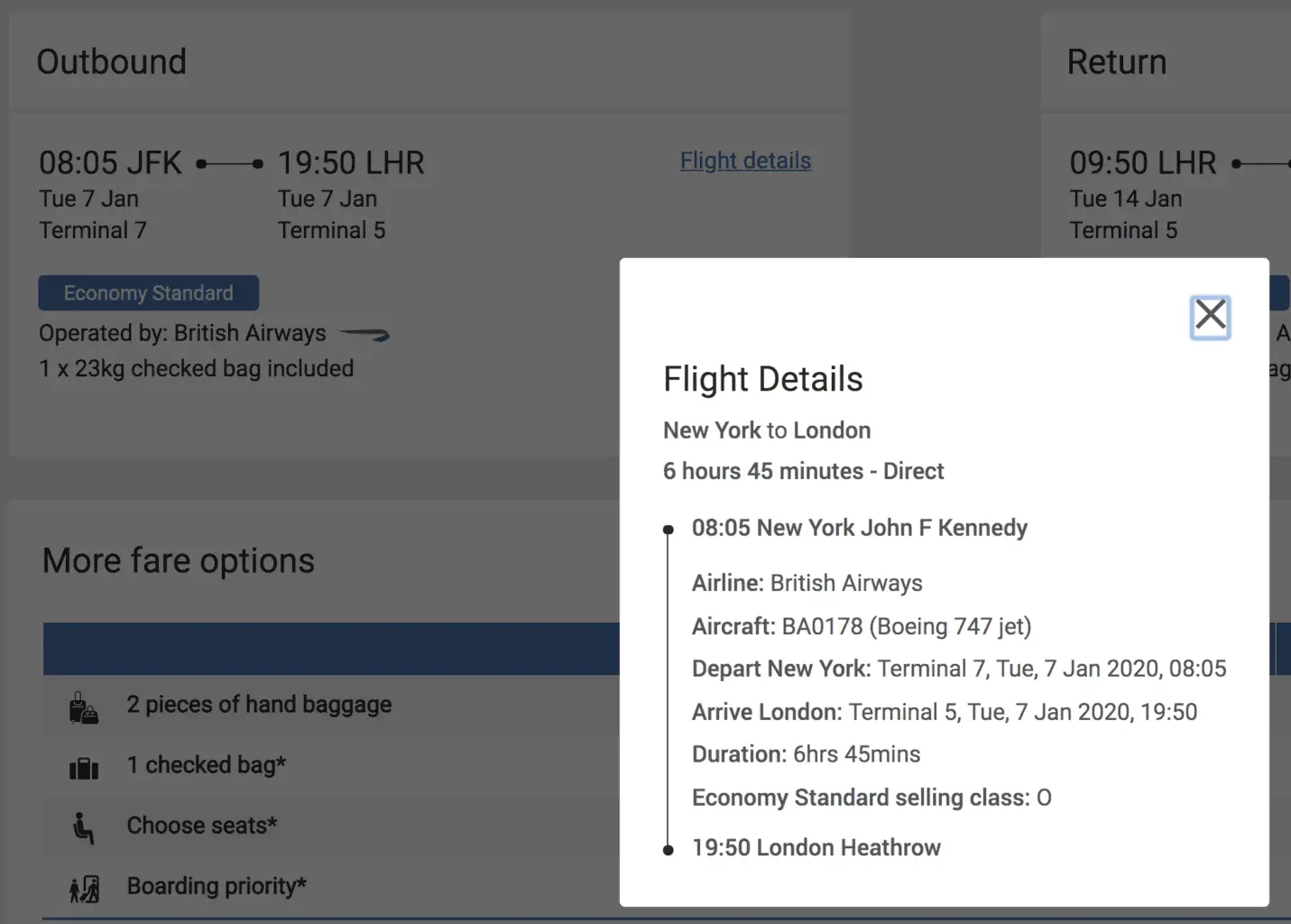Click the British Airways tail logo
Image resolution: width=1291 pixels, height=924 pixels.
[364, 335]
